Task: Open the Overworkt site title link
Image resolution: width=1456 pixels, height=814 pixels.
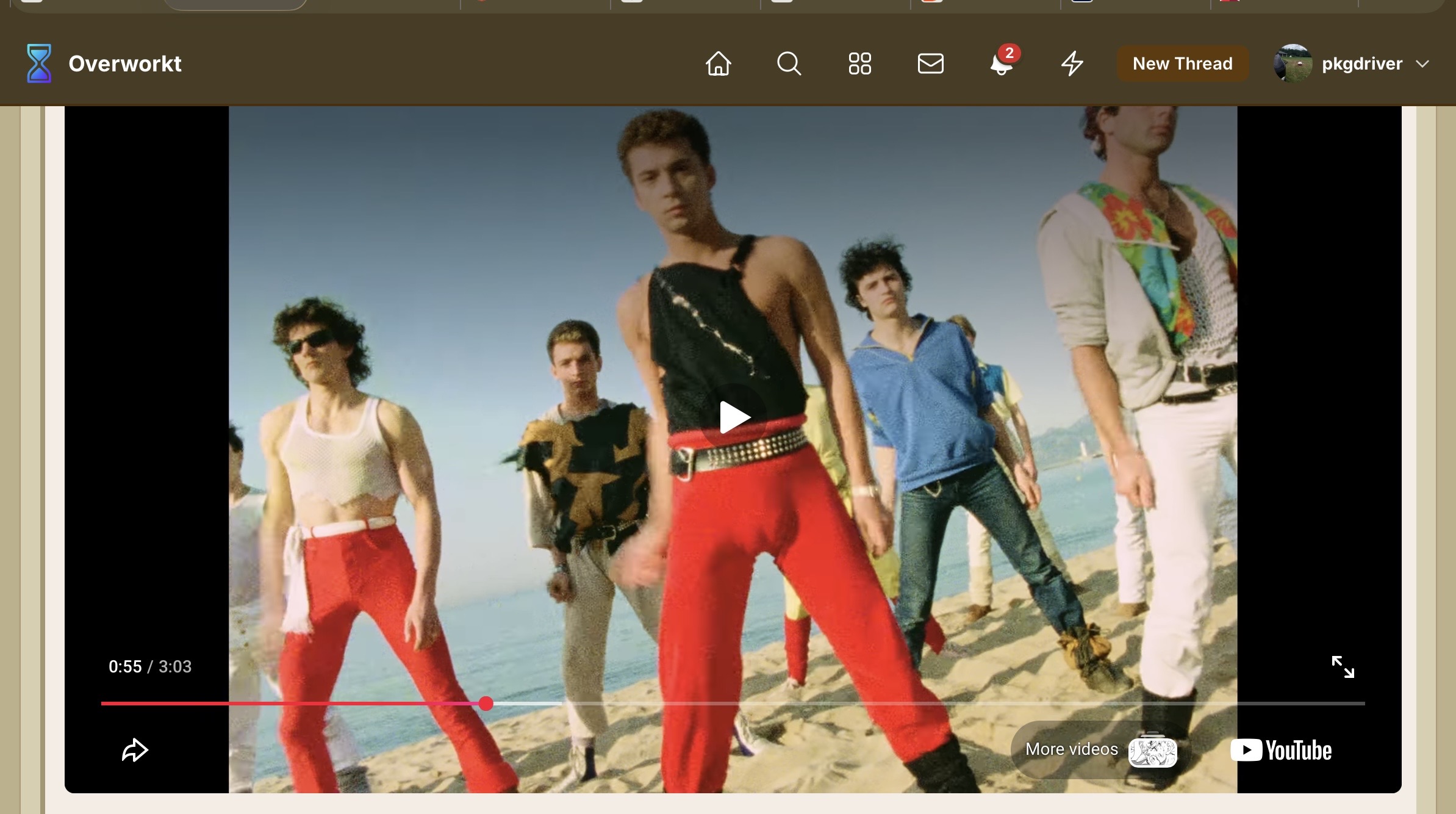Action: [124, 63]
